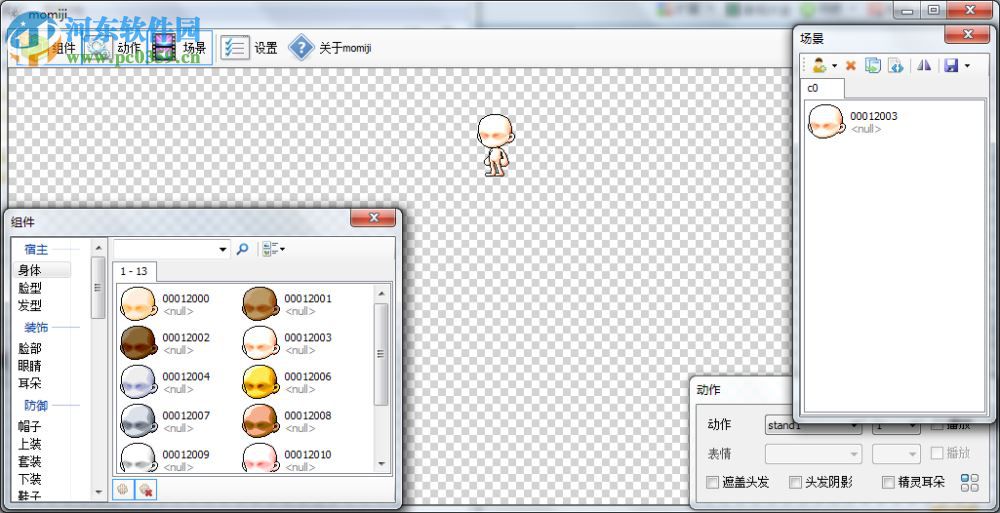Open the view mode dropdown in 组件 toolbar

pos(274,249)
